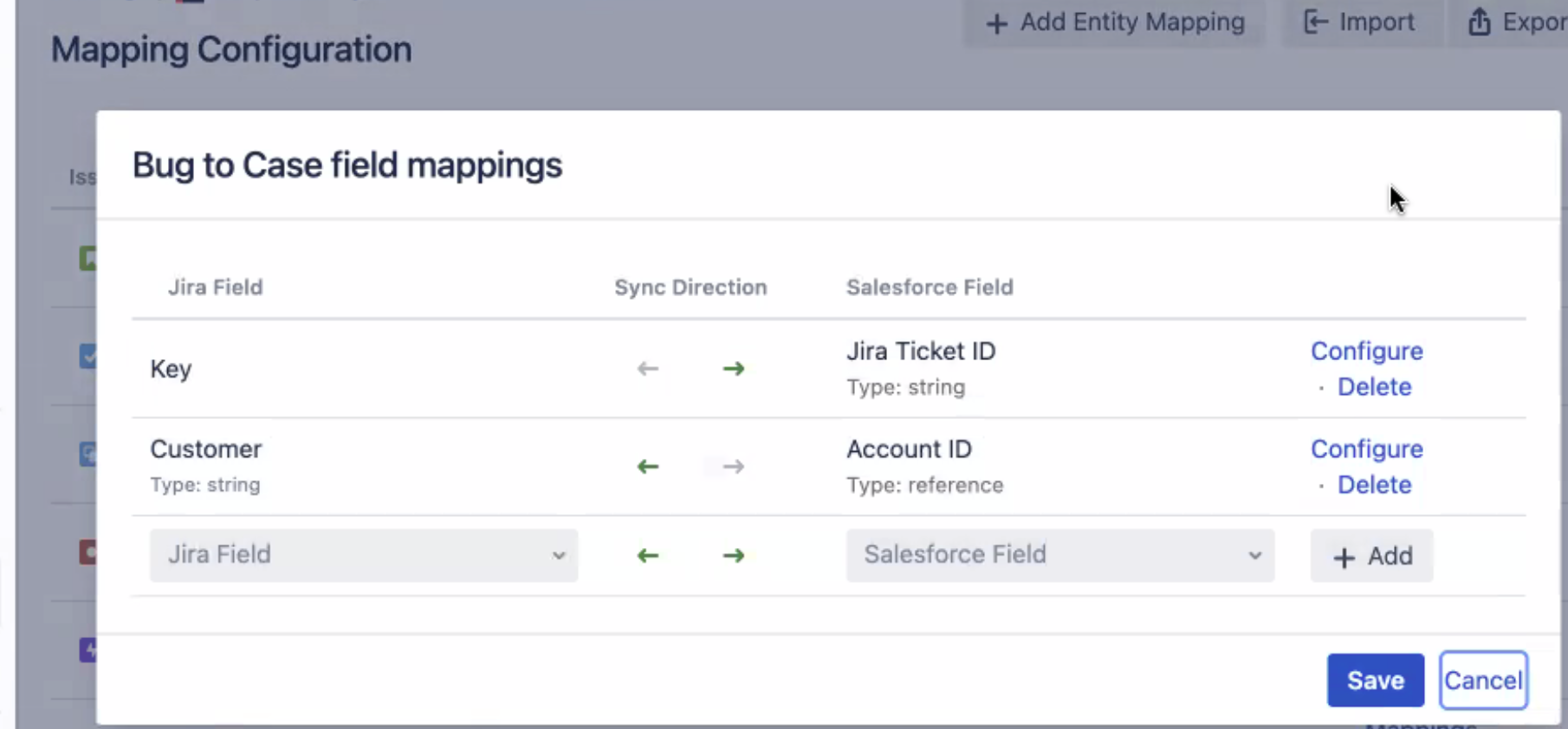Click the Salesforce Field dropdown chevron

coord(1254,556)
